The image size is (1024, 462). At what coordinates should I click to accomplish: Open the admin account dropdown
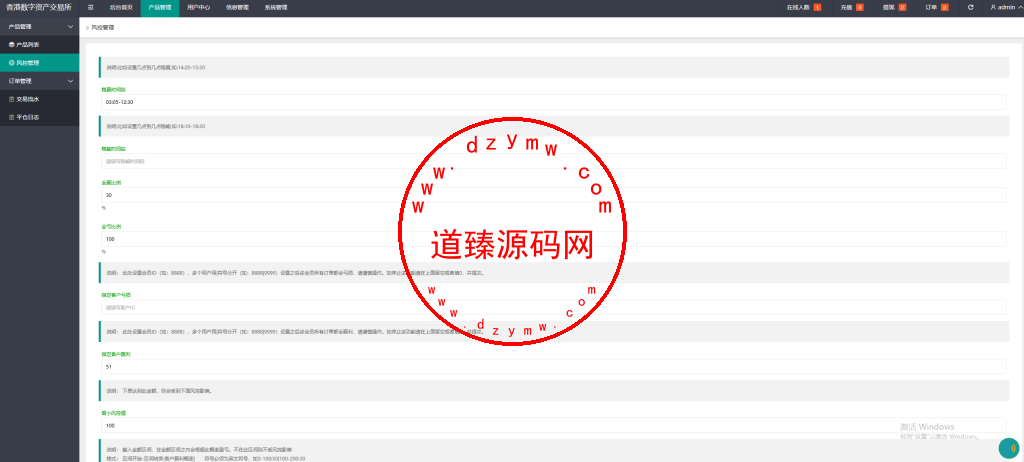1006,8
